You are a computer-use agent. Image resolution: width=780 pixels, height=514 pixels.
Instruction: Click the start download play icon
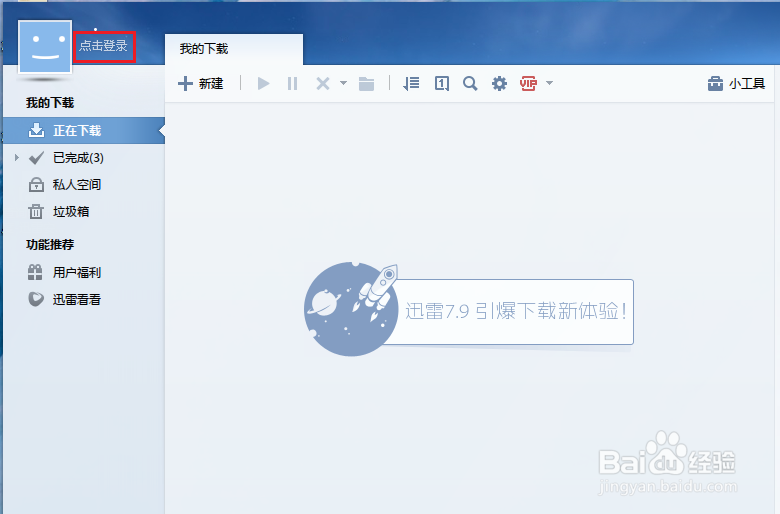pos(263,84)
